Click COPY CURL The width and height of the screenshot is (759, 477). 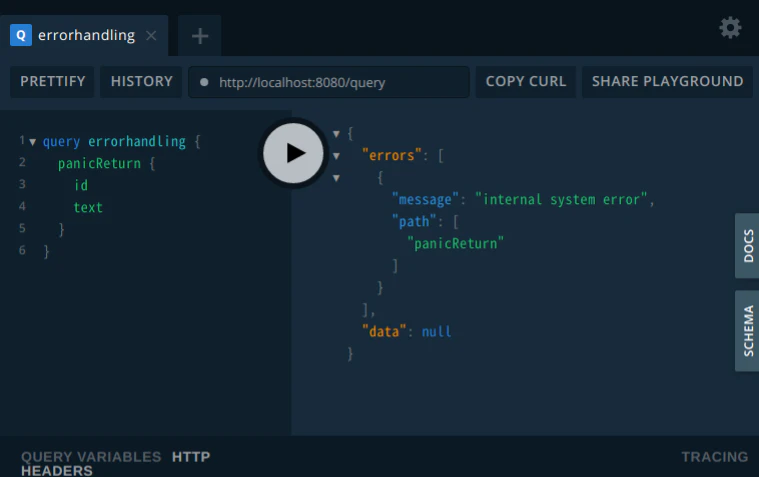[526, 81]
